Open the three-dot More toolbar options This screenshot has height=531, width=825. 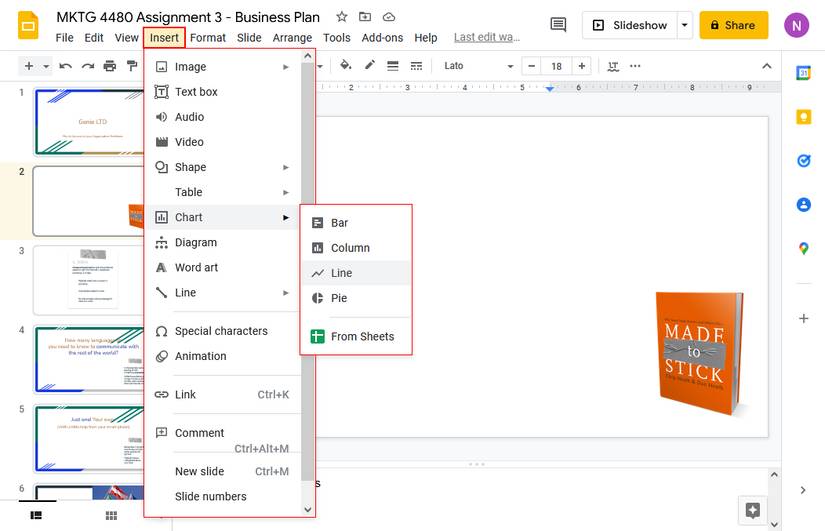point(635,66)
